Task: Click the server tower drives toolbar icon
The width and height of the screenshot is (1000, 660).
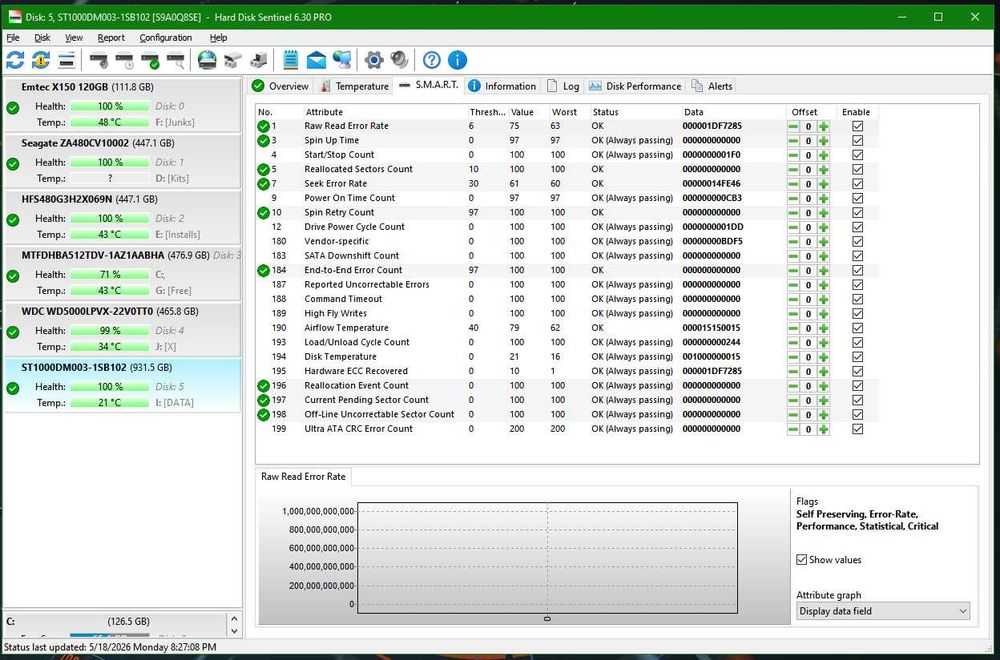Action: tap(258, 61)
